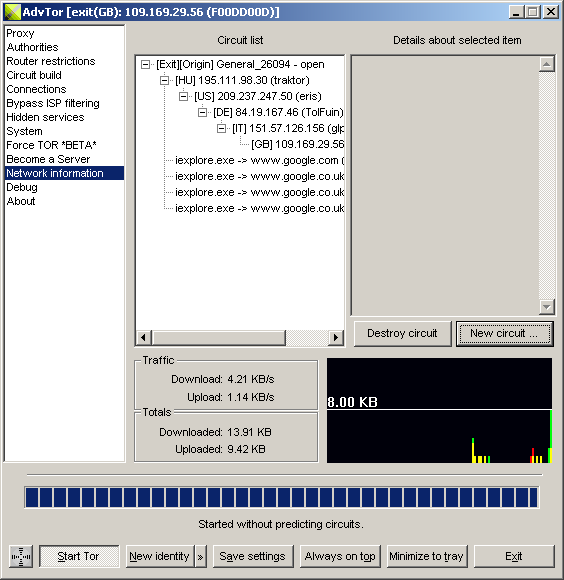The height and width of the screenshot is (580, 564).
Task: Open the Hidden services page
Action: [45, 117]
